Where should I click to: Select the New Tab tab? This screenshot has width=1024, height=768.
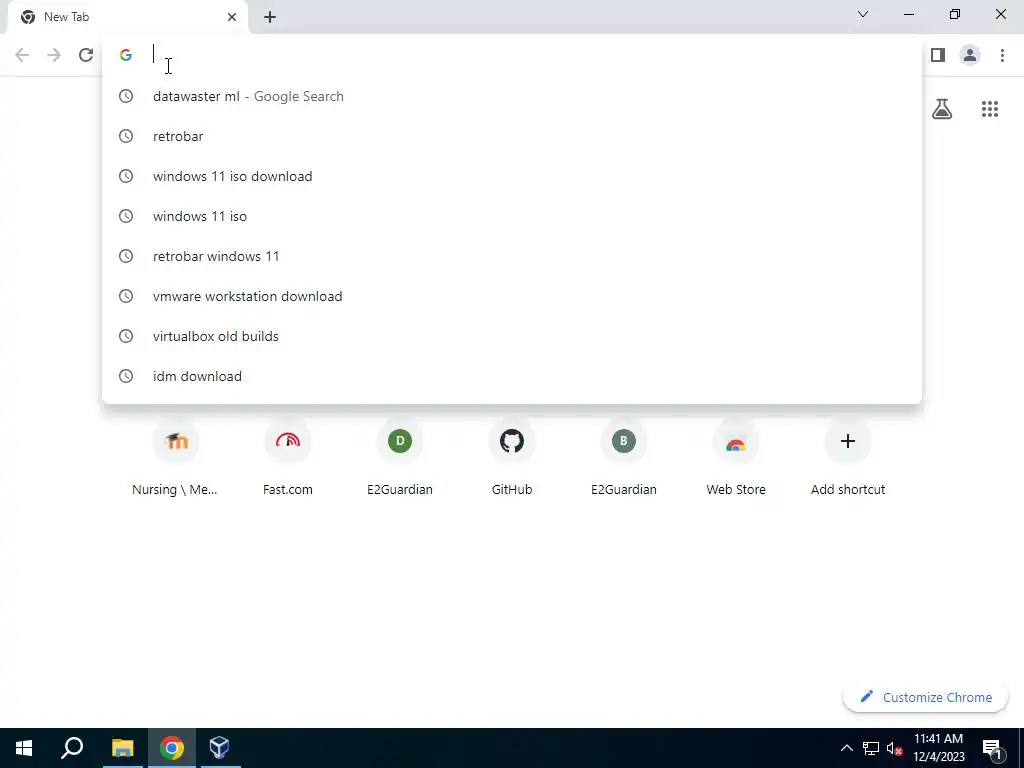(x=127, y=17)
